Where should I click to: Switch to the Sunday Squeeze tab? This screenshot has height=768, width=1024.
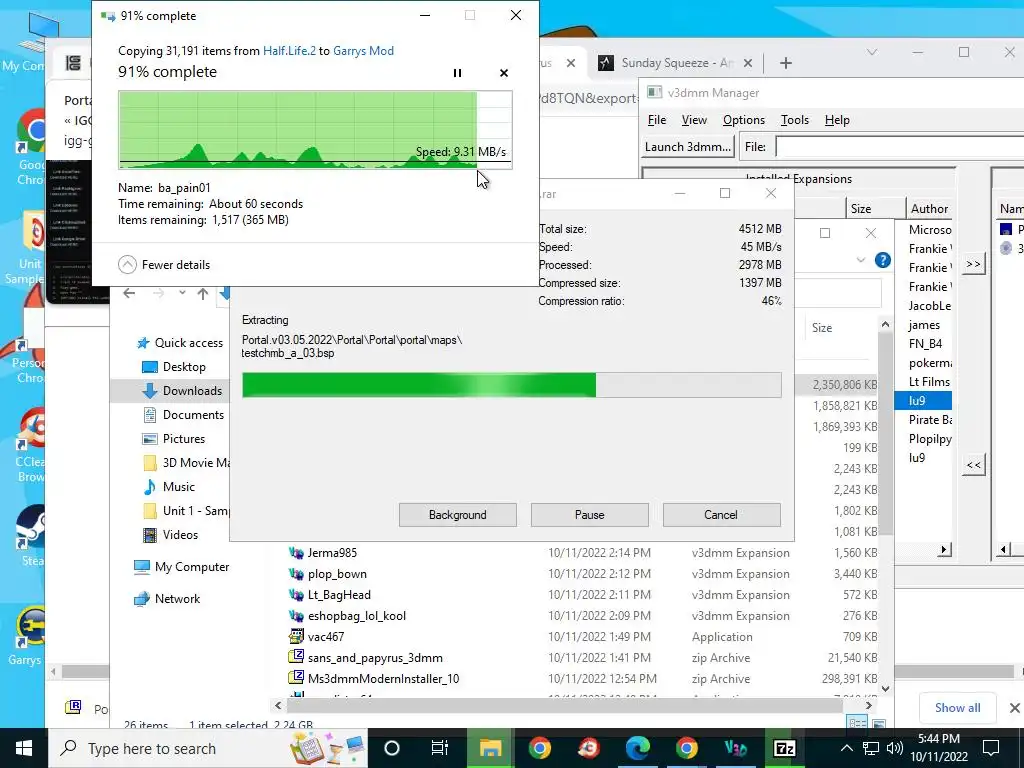[x=677, y=63]
